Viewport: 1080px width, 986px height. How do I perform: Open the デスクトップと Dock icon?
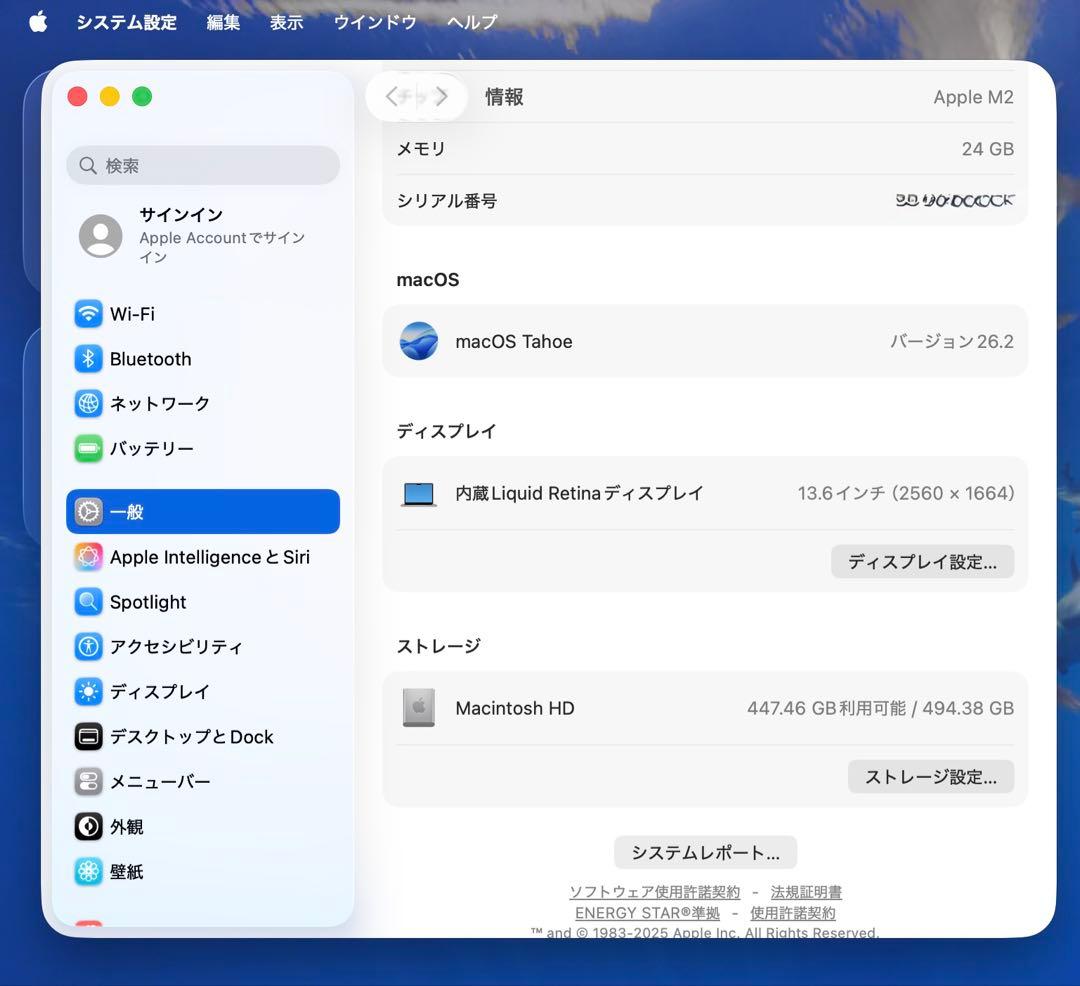pos(88,737)
